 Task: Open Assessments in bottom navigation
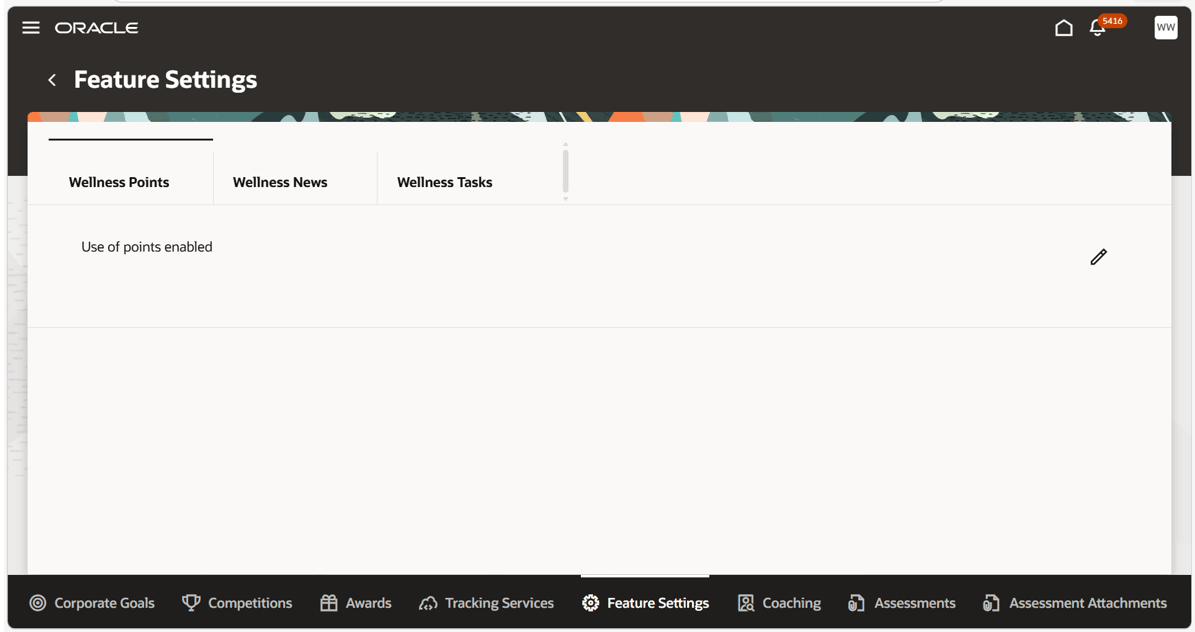click(902, 603)
